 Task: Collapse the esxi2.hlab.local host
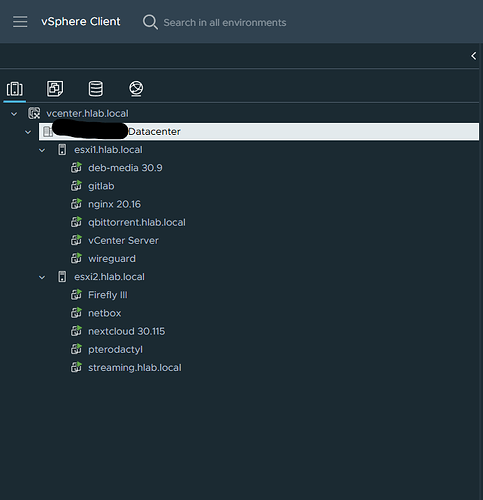coord(42,277)
